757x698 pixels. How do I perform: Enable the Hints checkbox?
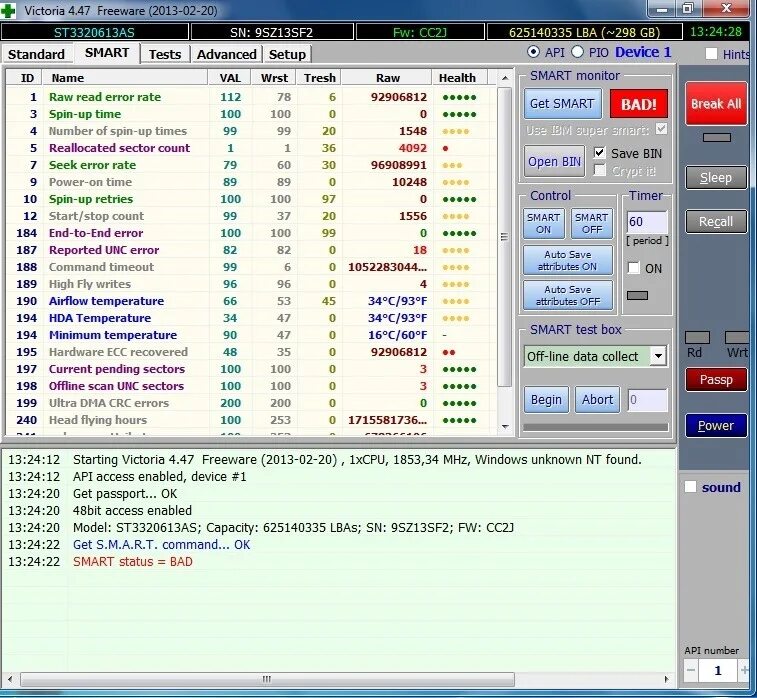(711, 54)
